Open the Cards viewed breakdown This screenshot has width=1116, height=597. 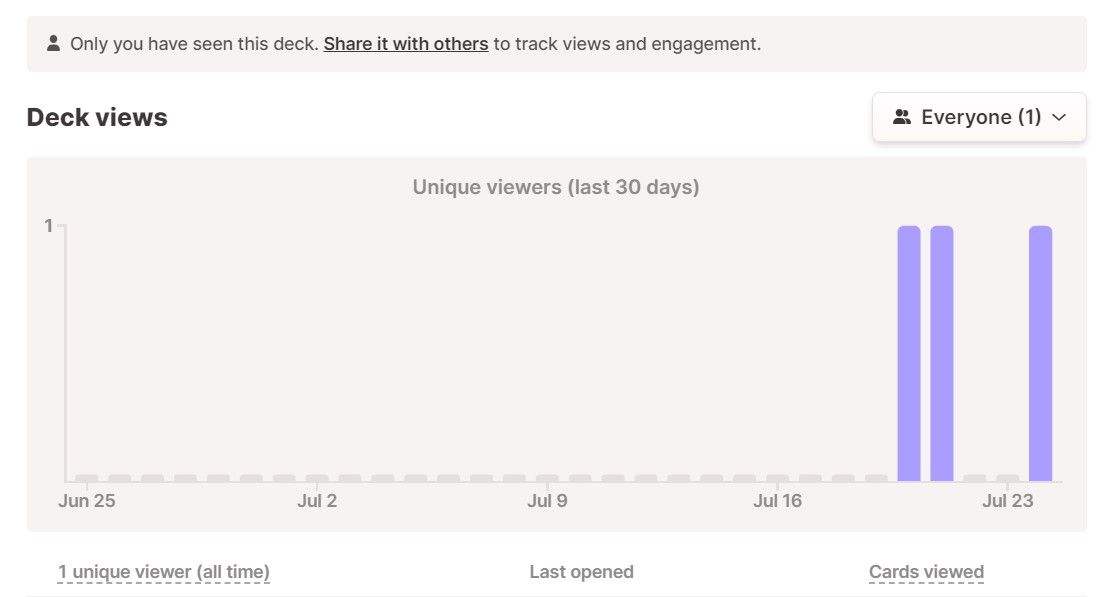click(926, 571)
